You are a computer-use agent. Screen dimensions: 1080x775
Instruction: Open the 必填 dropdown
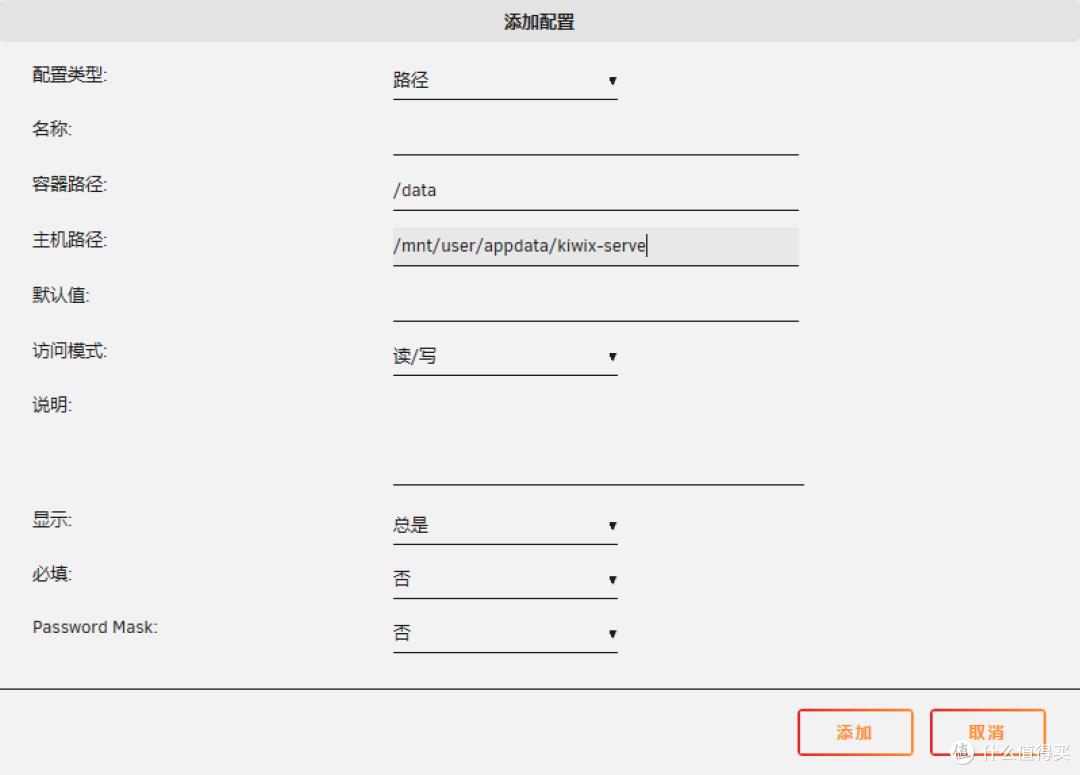pyautogui.click(x=505, y=577)
